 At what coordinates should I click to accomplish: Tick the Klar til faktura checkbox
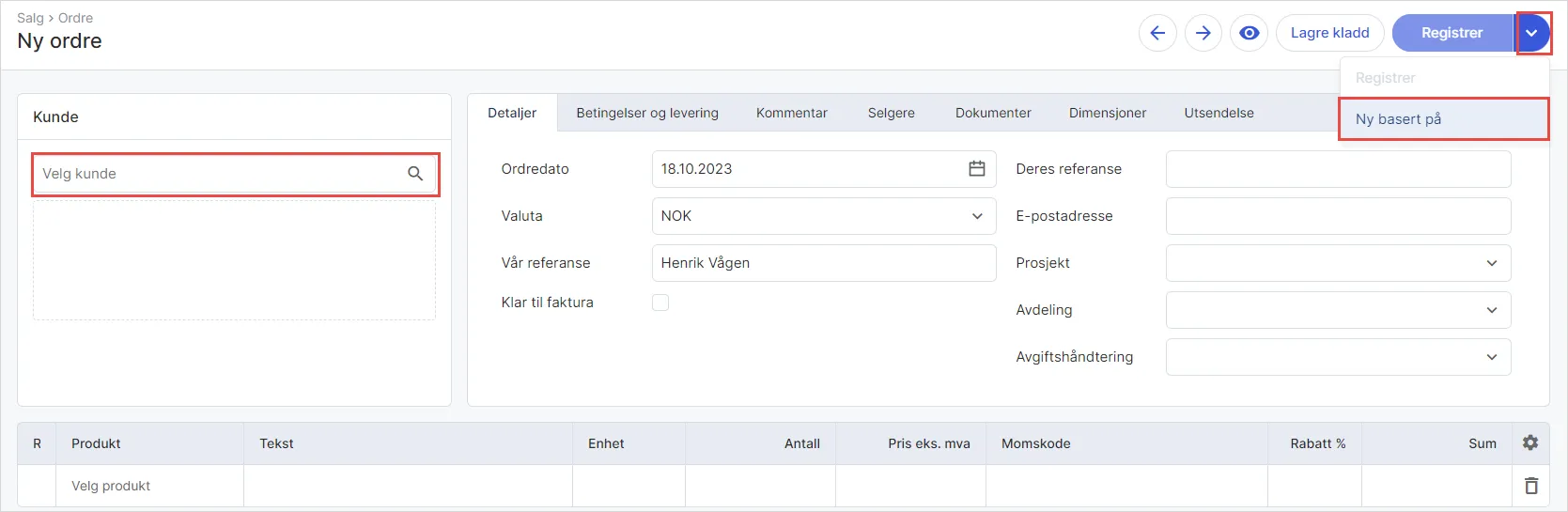tap(660, 303)
